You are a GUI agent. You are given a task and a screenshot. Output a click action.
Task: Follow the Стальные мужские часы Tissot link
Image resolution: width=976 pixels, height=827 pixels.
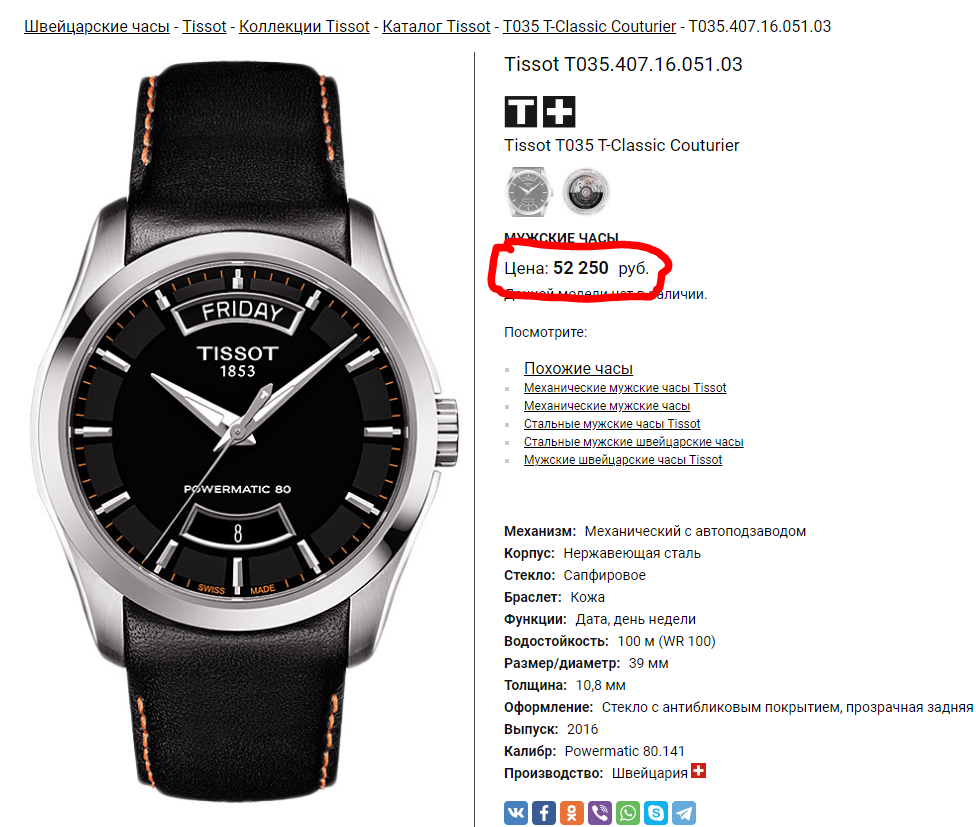[612, 424]
